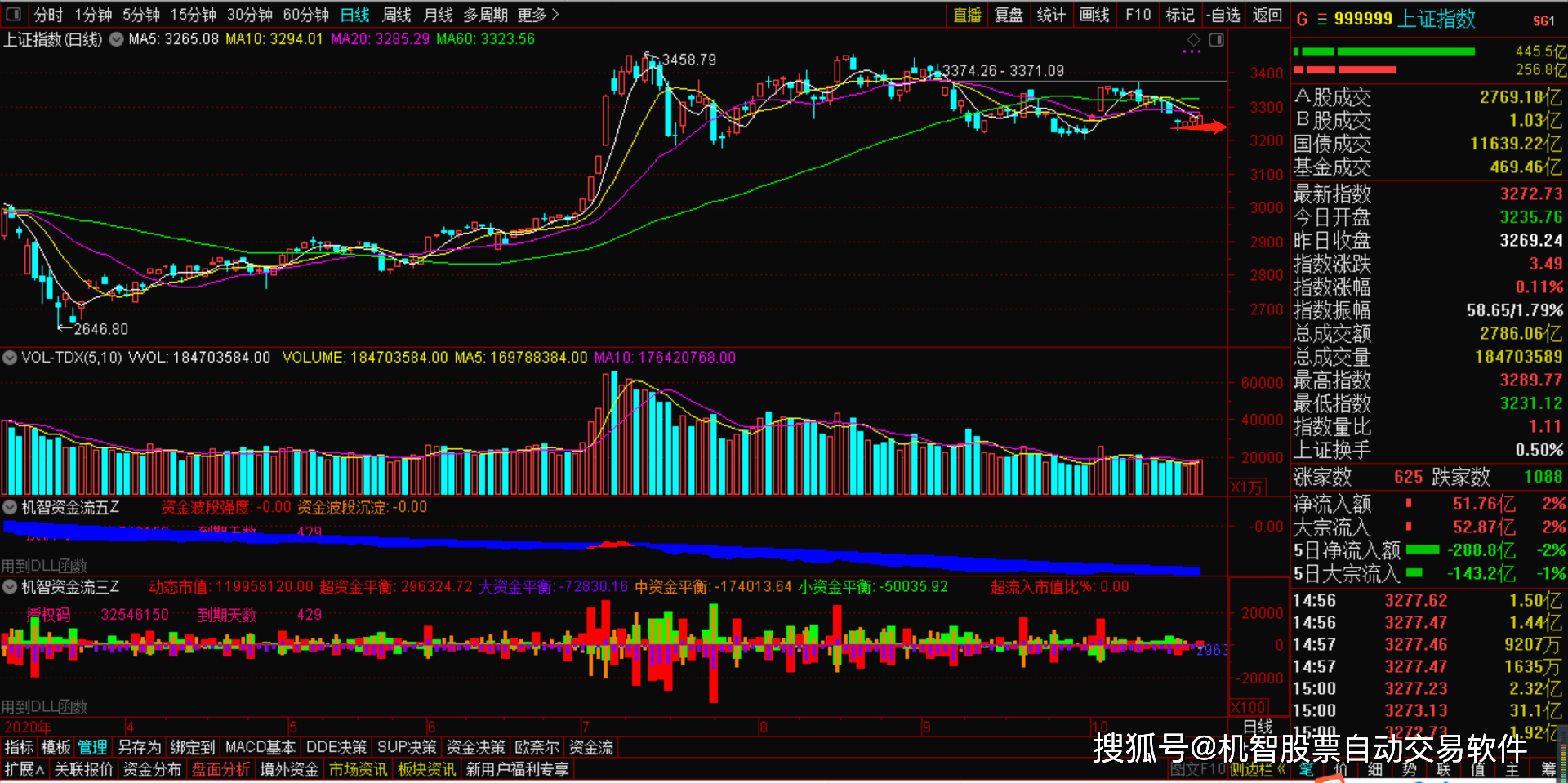Image resolution: width=1568 pixels, height=783 pixels.
Task: Activate the 画线 draw line tool
Action: click(x=1094, y=15)
